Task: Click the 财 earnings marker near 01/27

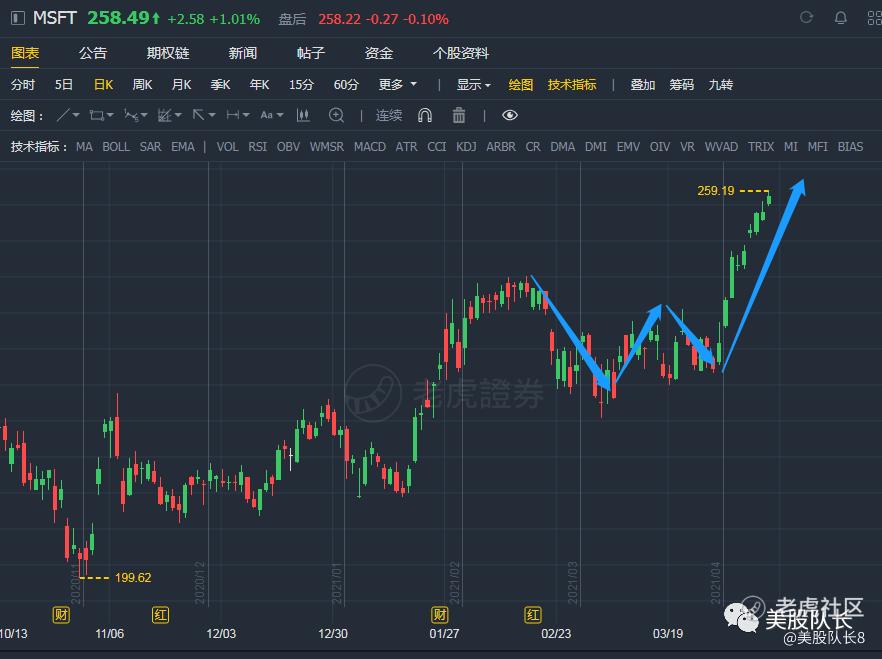Action: pyautogui.click(x=439, y=615)
